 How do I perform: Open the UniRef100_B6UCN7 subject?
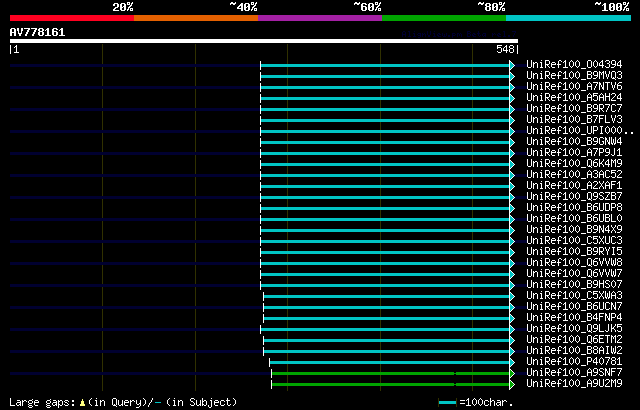click(574, 307)
